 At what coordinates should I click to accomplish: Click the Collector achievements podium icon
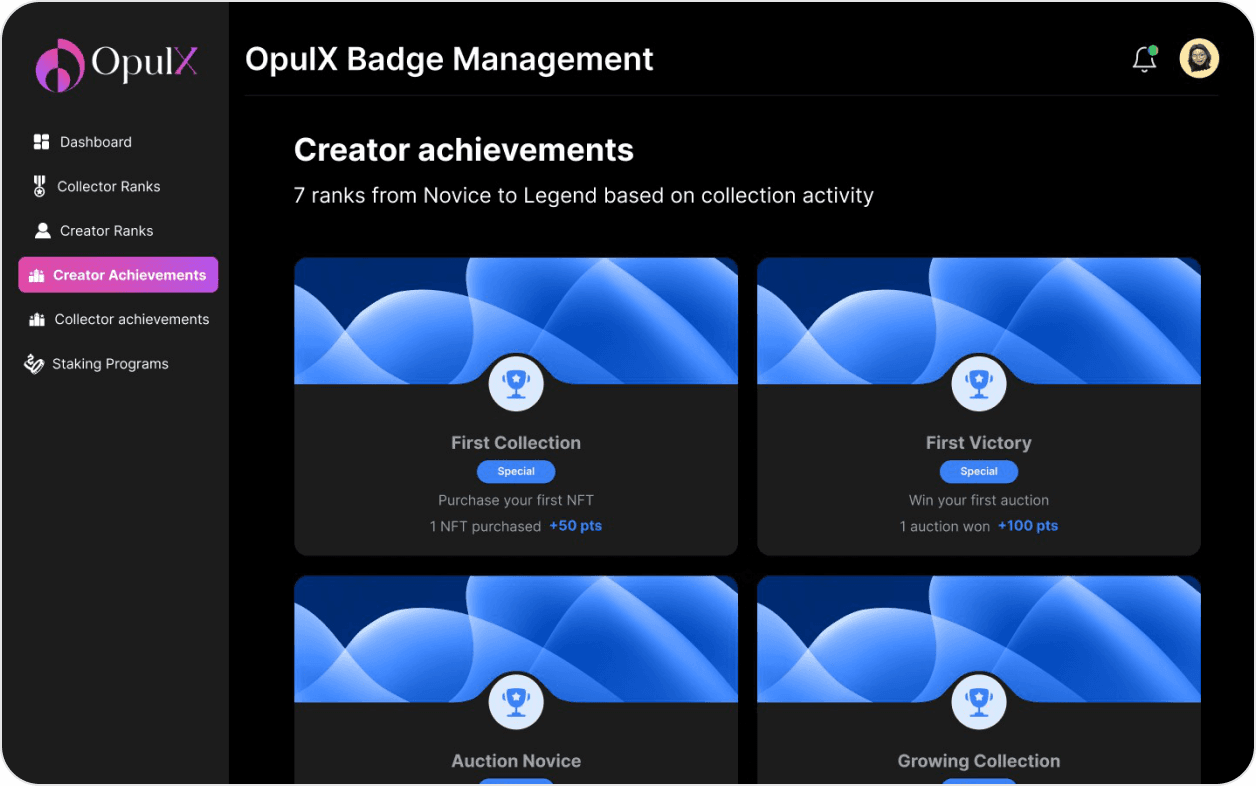[37, 320]
